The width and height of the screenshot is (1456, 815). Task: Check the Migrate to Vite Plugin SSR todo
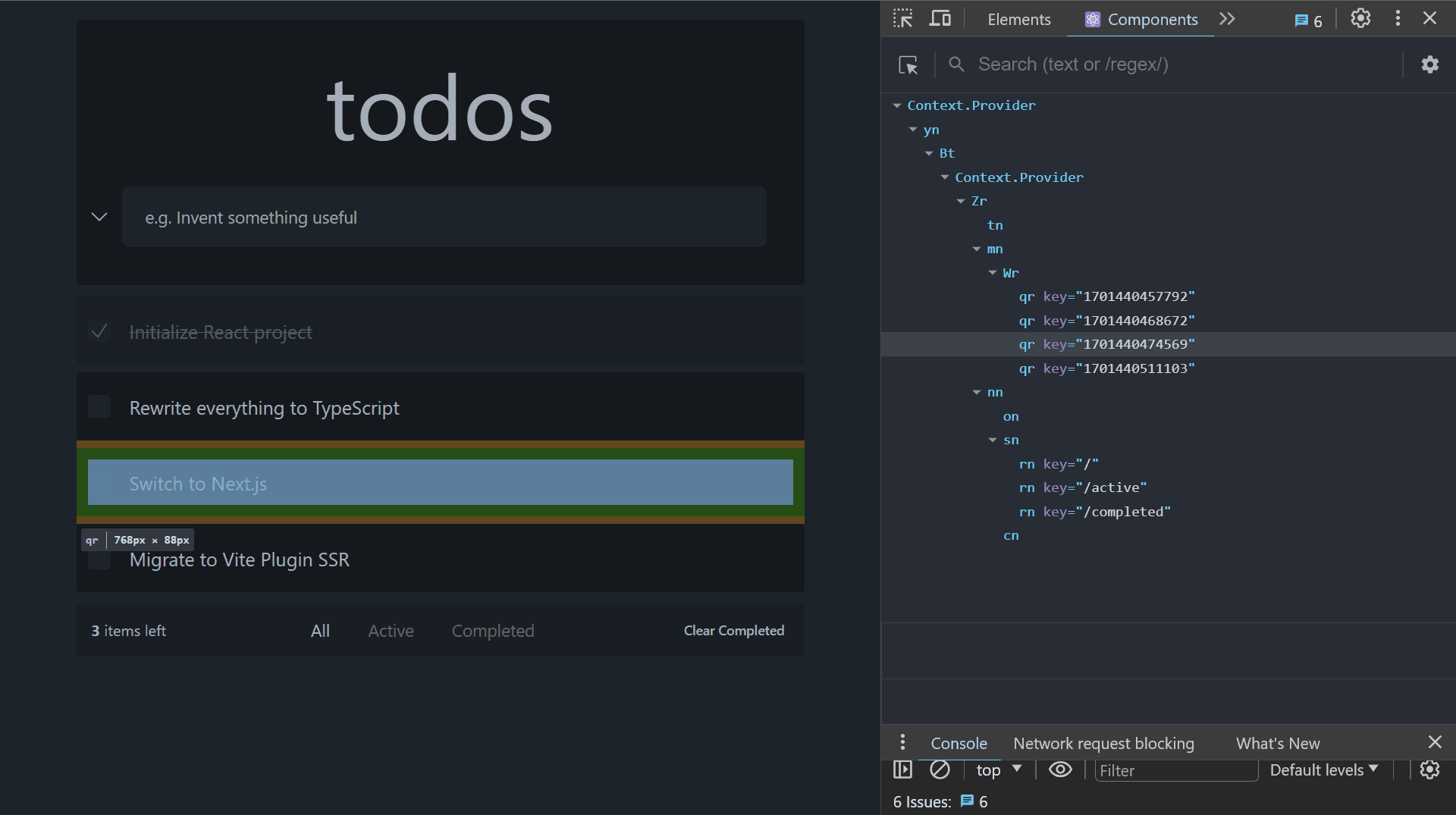pos(99,560)
